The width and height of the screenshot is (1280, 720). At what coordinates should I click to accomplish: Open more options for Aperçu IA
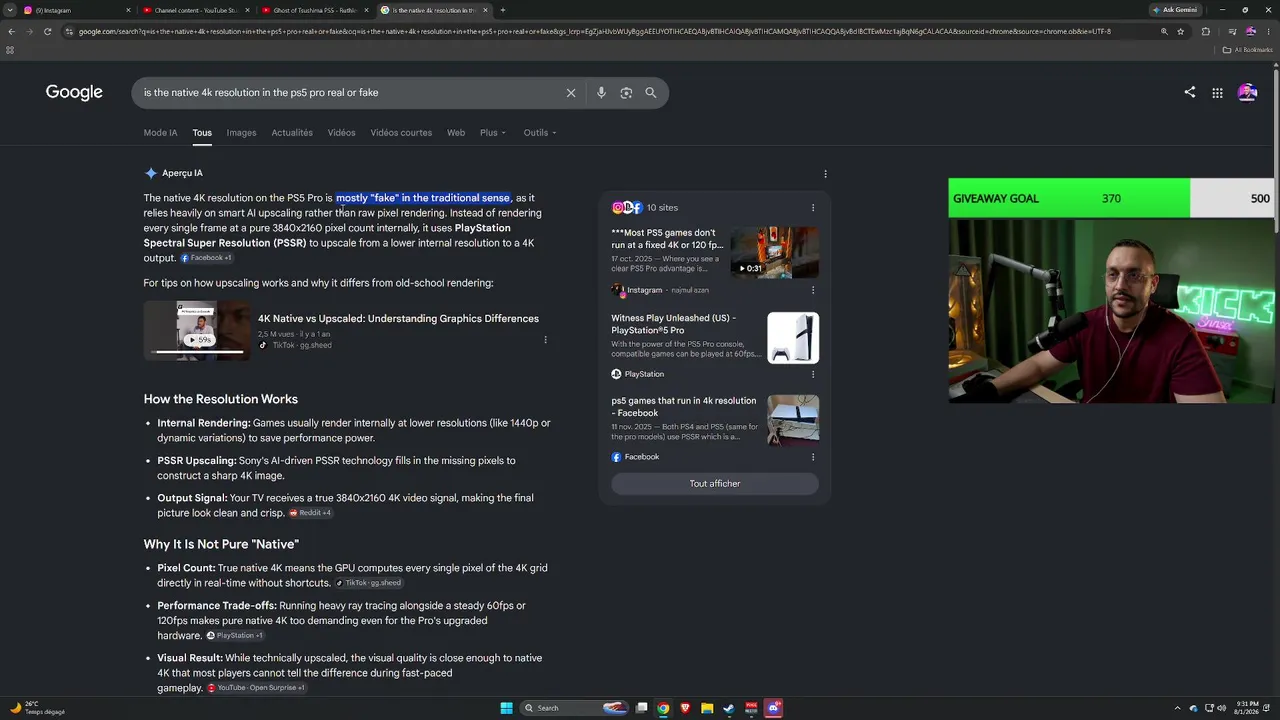pos(825,174)
